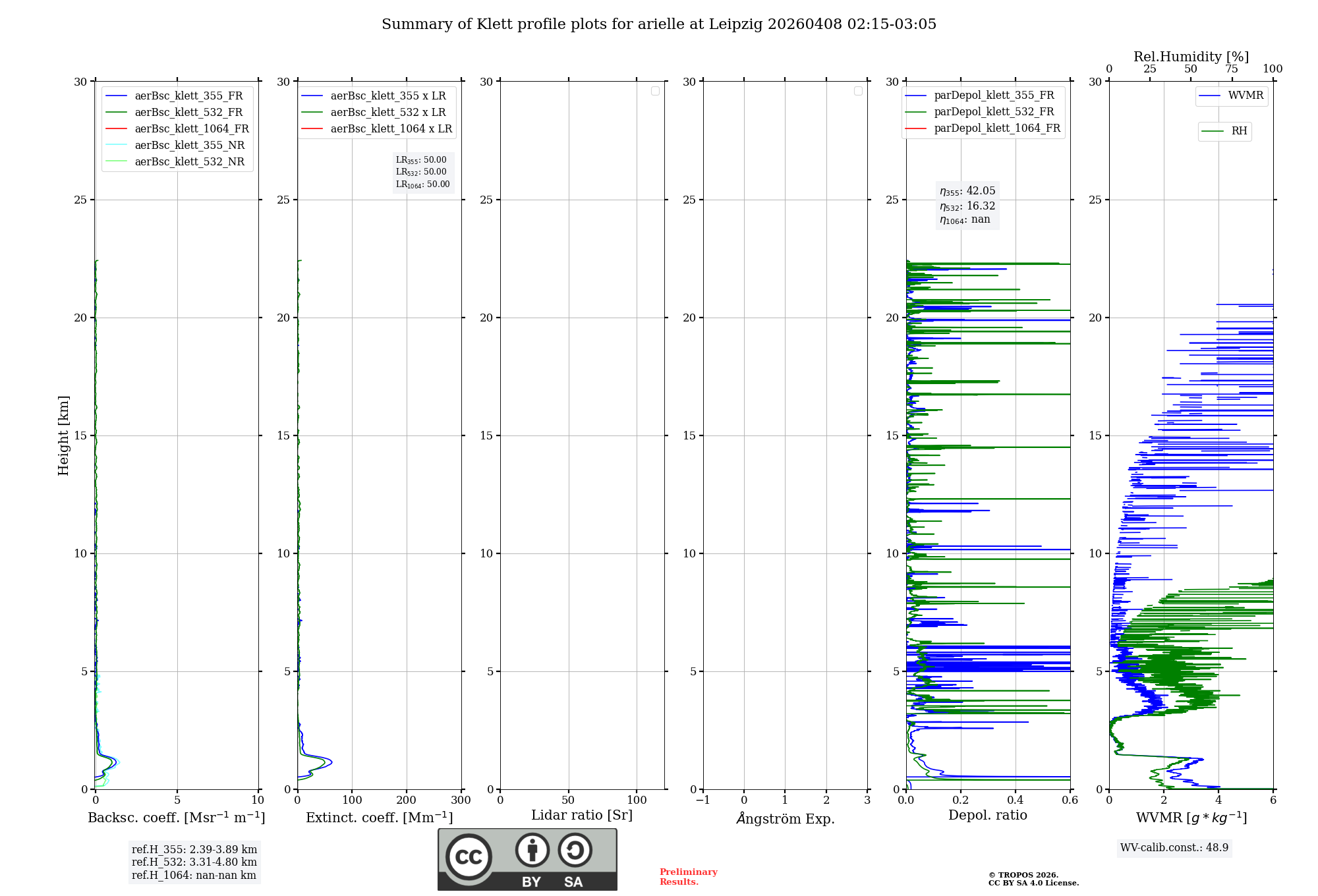
Task: Click the WV-calib.const. 48.9 label
Action: tap(1174, 848)
